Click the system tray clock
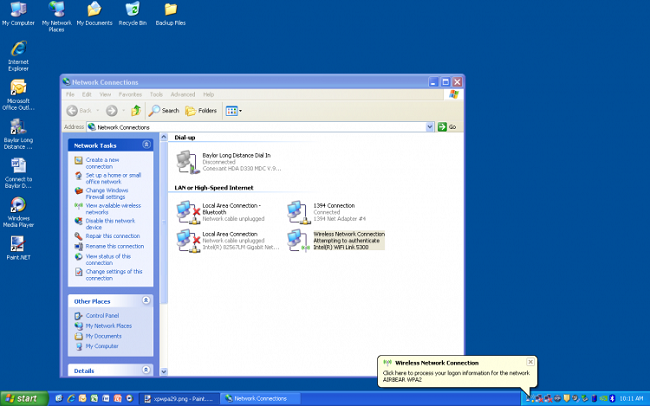Screen dimensions: 650x406 (631, 399)
